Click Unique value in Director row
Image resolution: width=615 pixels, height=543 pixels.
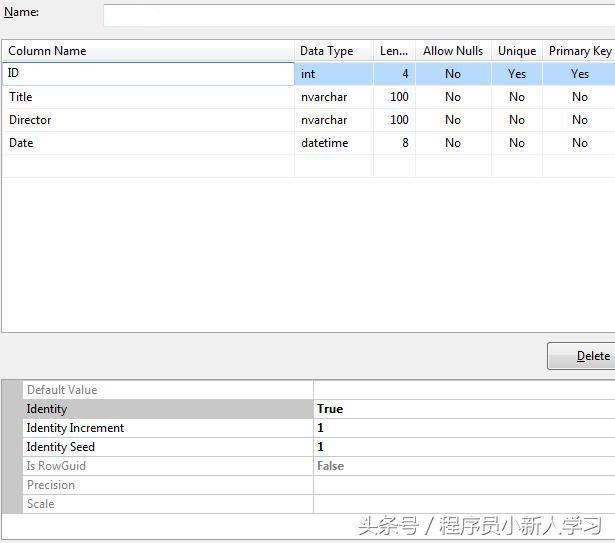(x=517, y=120)
